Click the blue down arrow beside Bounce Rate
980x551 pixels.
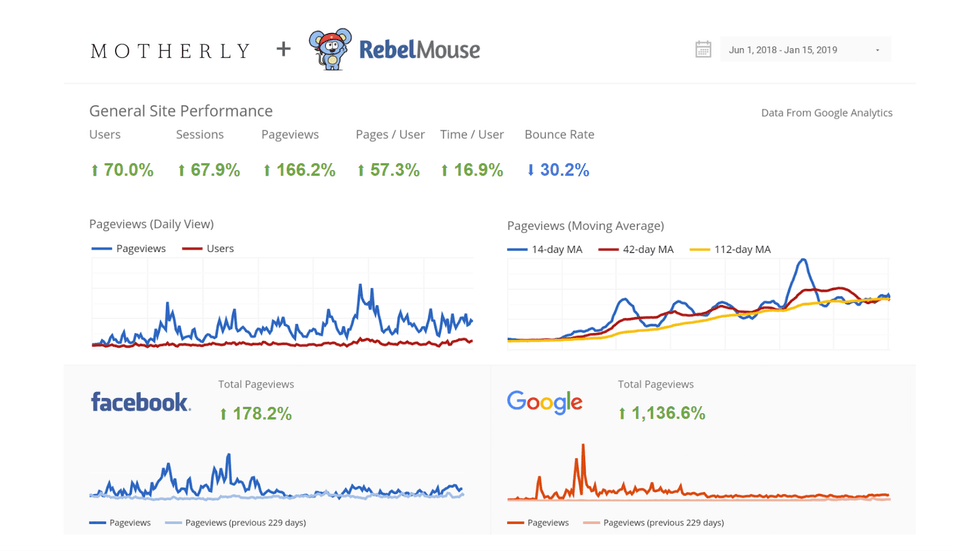pos(531,171)
